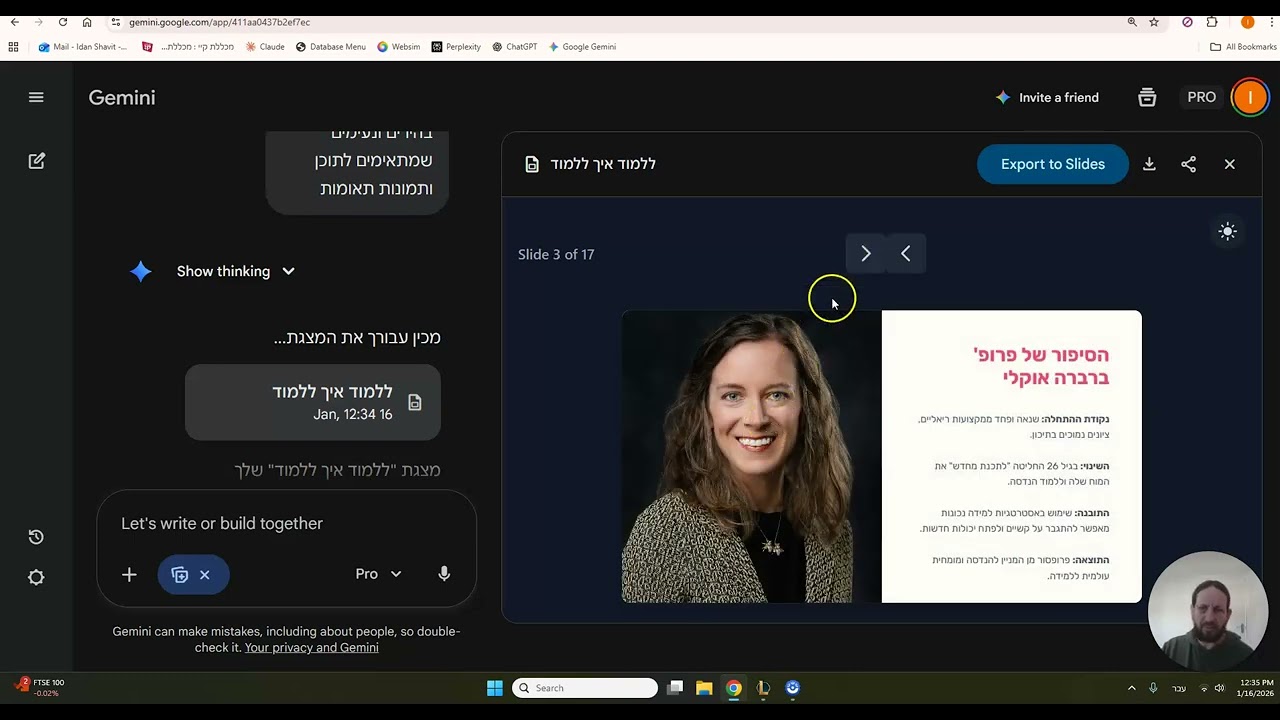Go to next slide arrow

pos(866,254)
